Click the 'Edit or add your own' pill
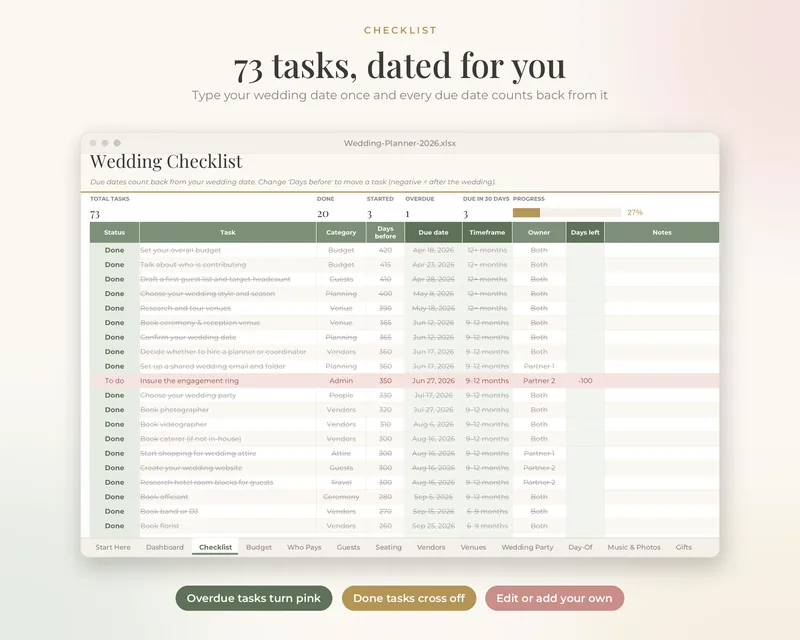Screen dimensions: 800x640 554,598
